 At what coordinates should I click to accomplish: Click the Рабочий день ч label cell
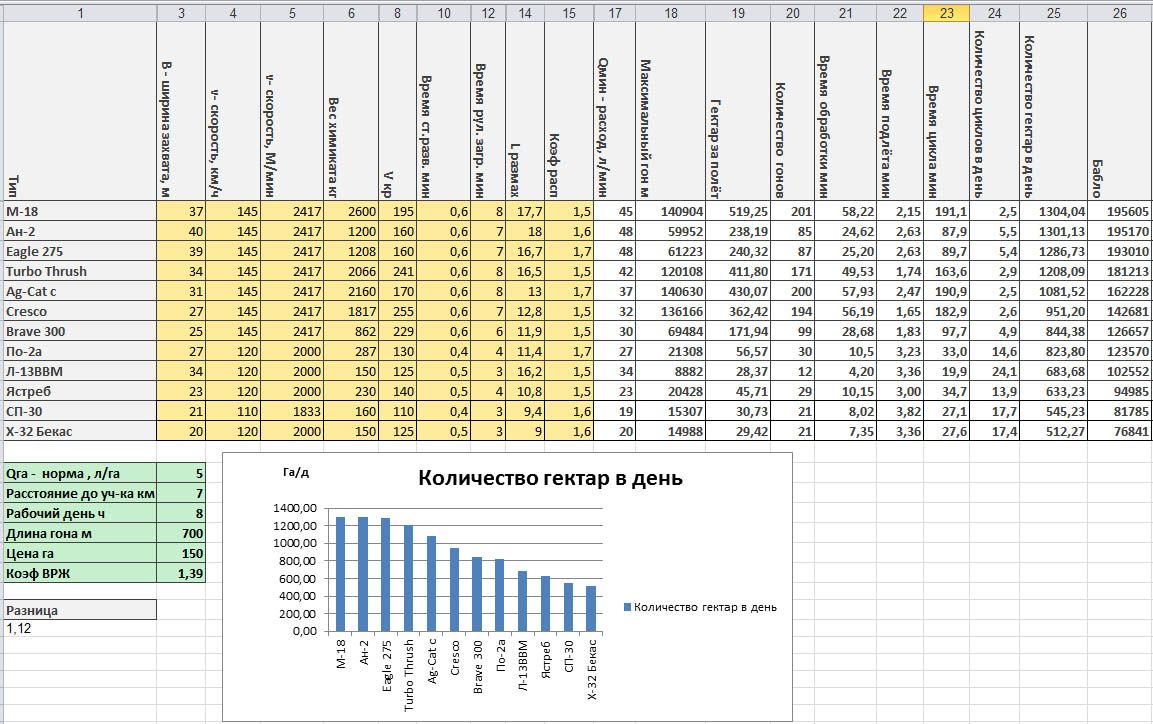[x=79, y=513]
